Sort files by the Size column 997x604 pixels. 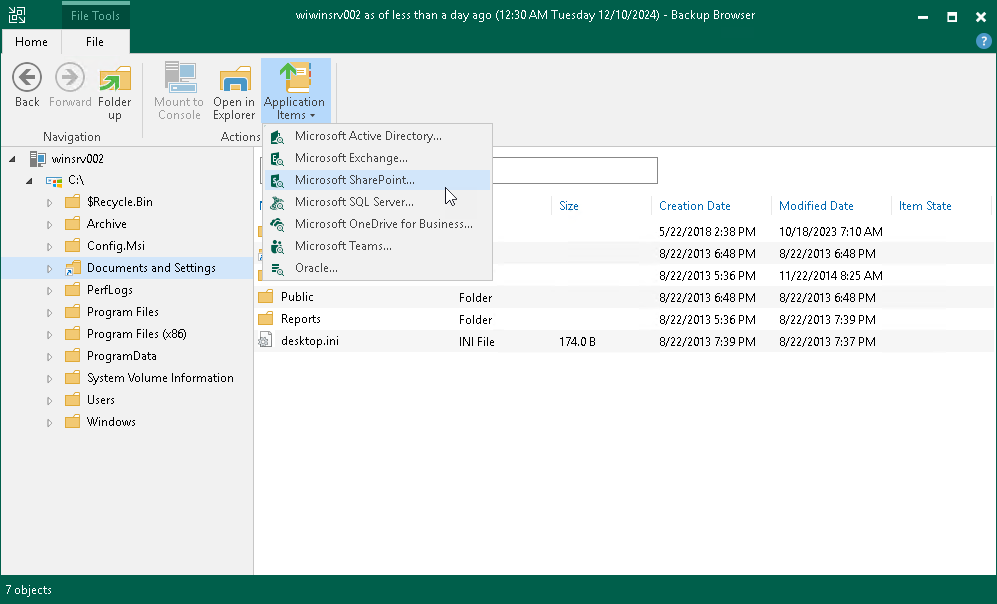(x=569, y=205)
